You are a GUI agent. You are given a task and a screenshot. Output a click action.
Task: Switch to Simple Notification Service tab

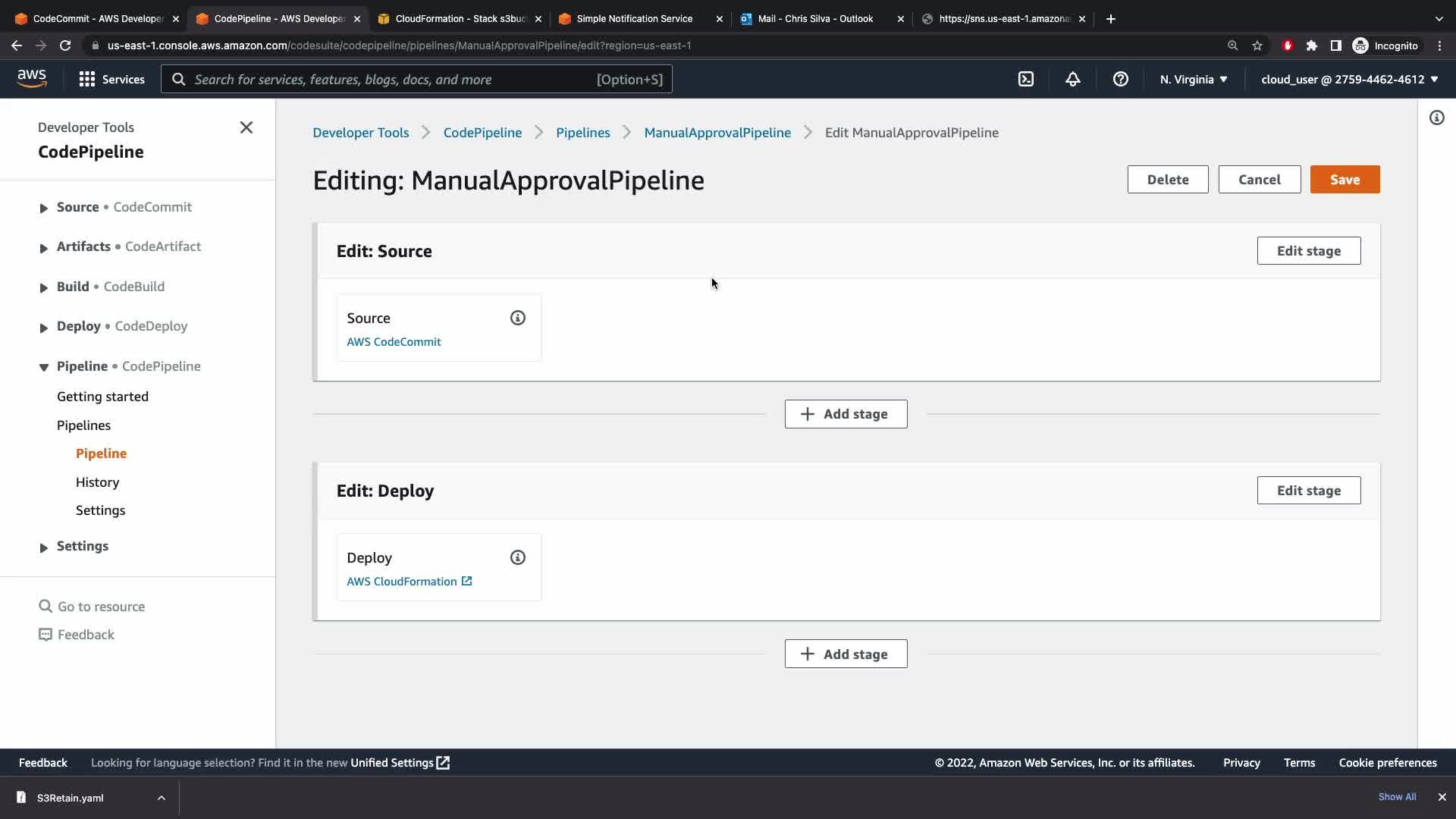[x=634, y=18]
